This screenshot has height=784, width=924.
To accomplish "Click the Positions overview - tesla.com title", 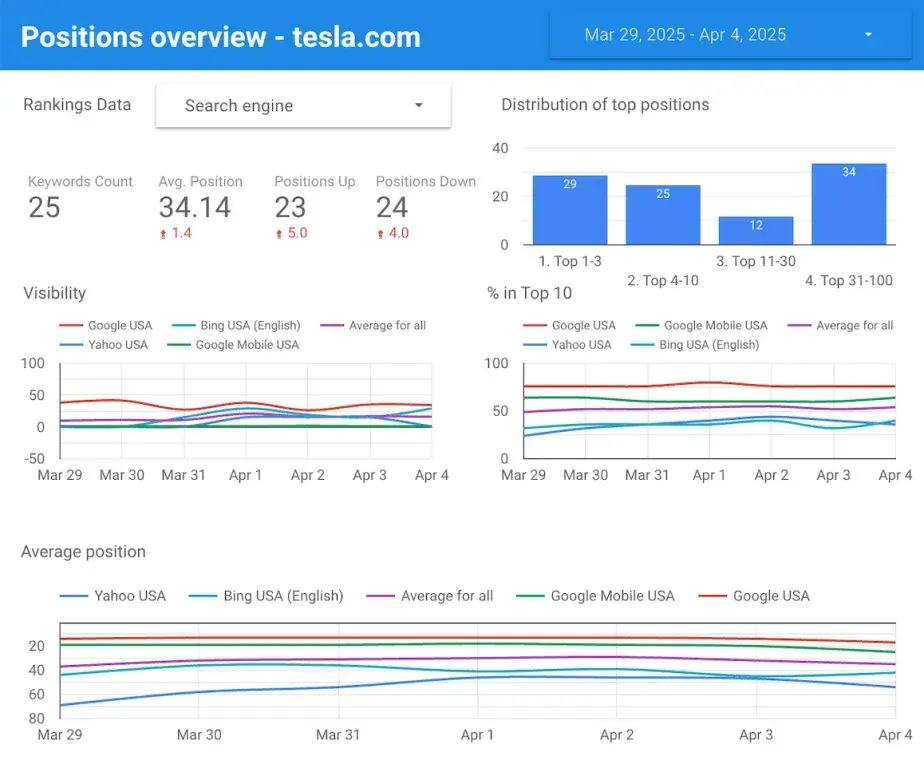I will click(x=220, y=37).
